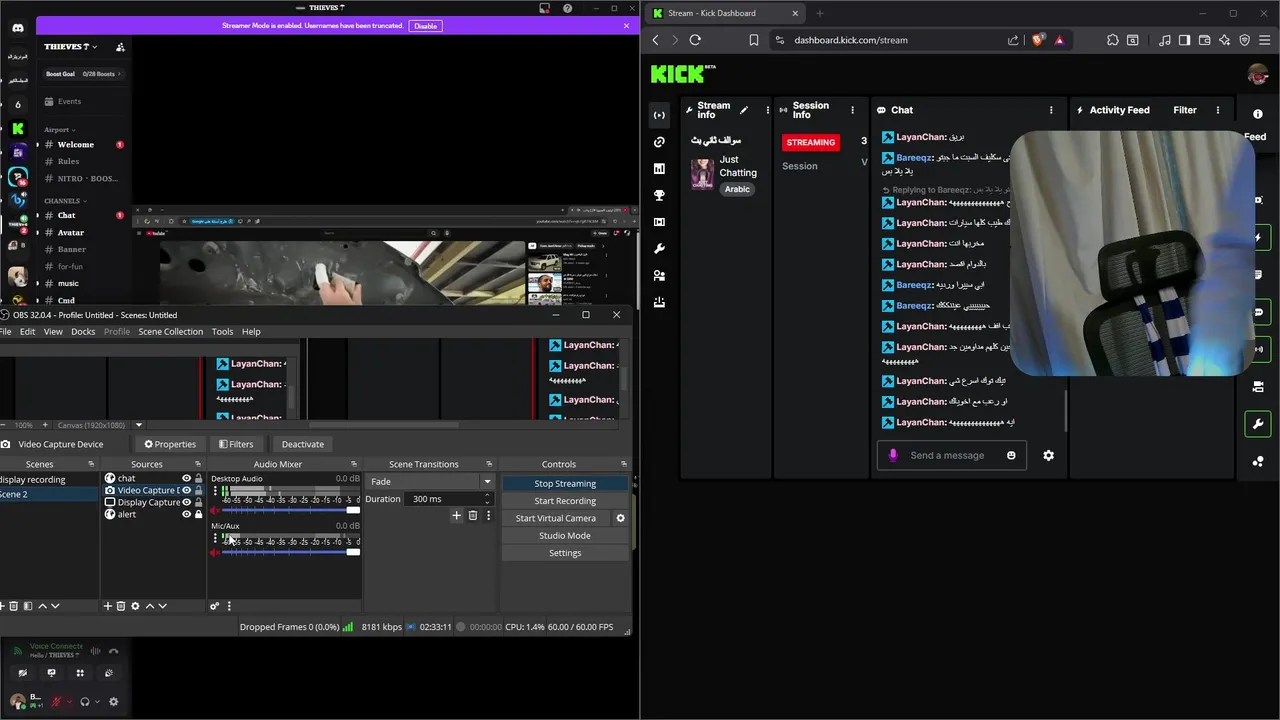This screenshot has width=1280, height=720.
Task: Open the Scene Collection menu
Action: (x=170, y=332)
